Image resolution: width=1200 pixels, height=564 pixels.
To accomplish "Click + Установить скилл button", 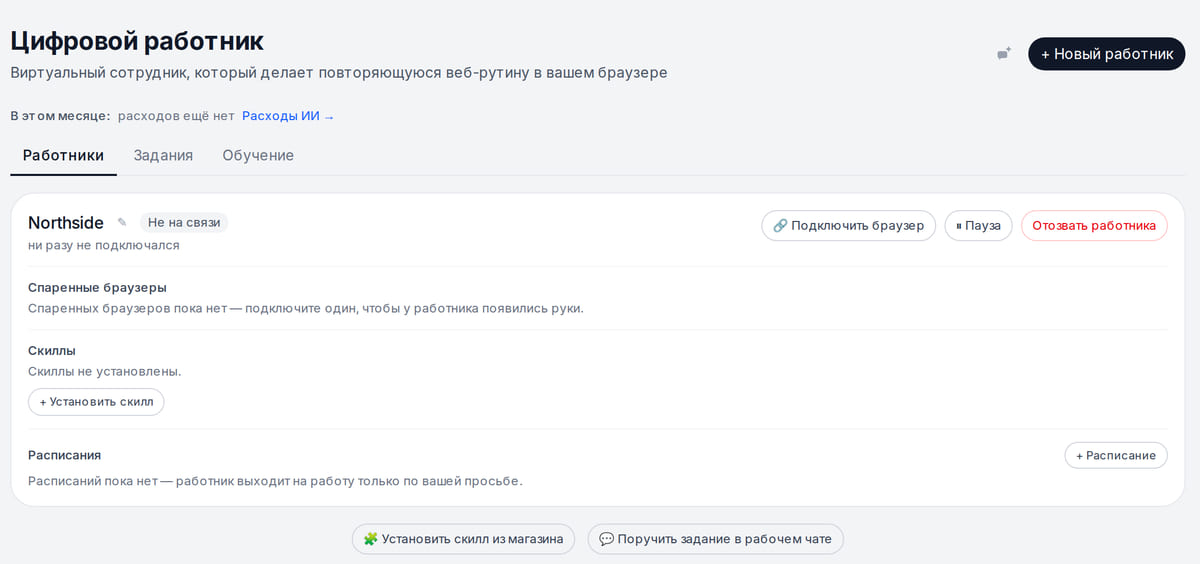I will pos(96,402).
